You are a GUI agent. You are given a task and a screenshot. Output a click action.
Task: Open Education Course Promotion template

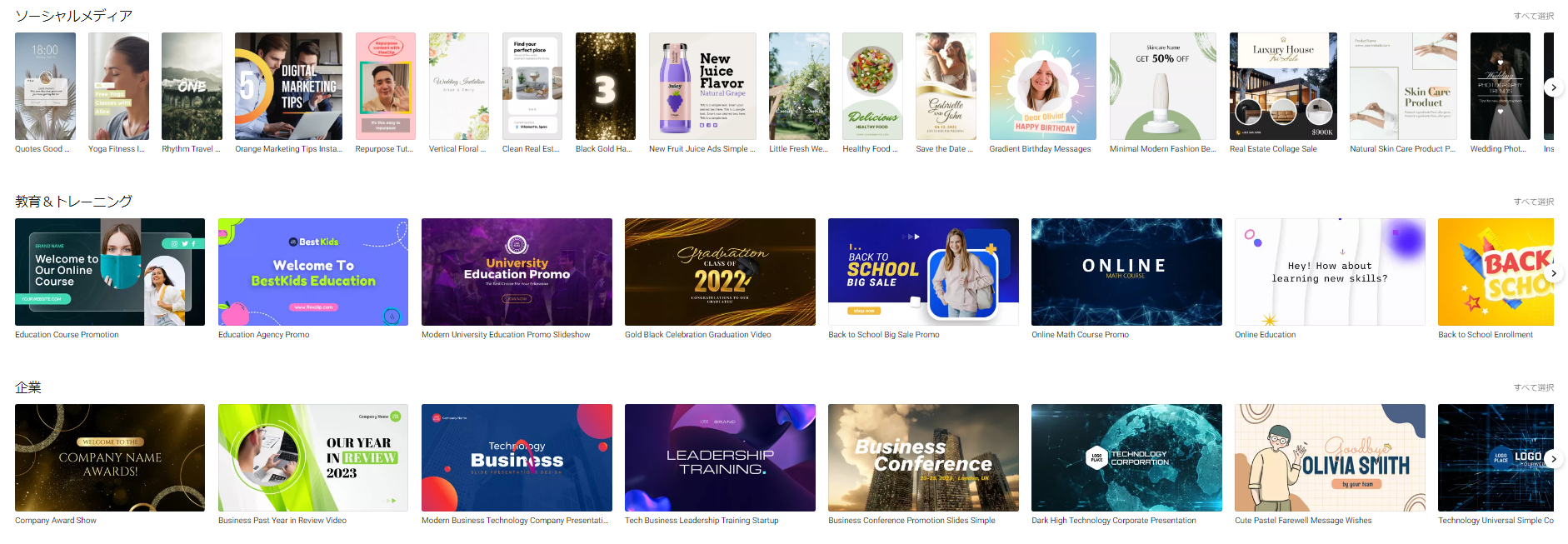(110, 272)
